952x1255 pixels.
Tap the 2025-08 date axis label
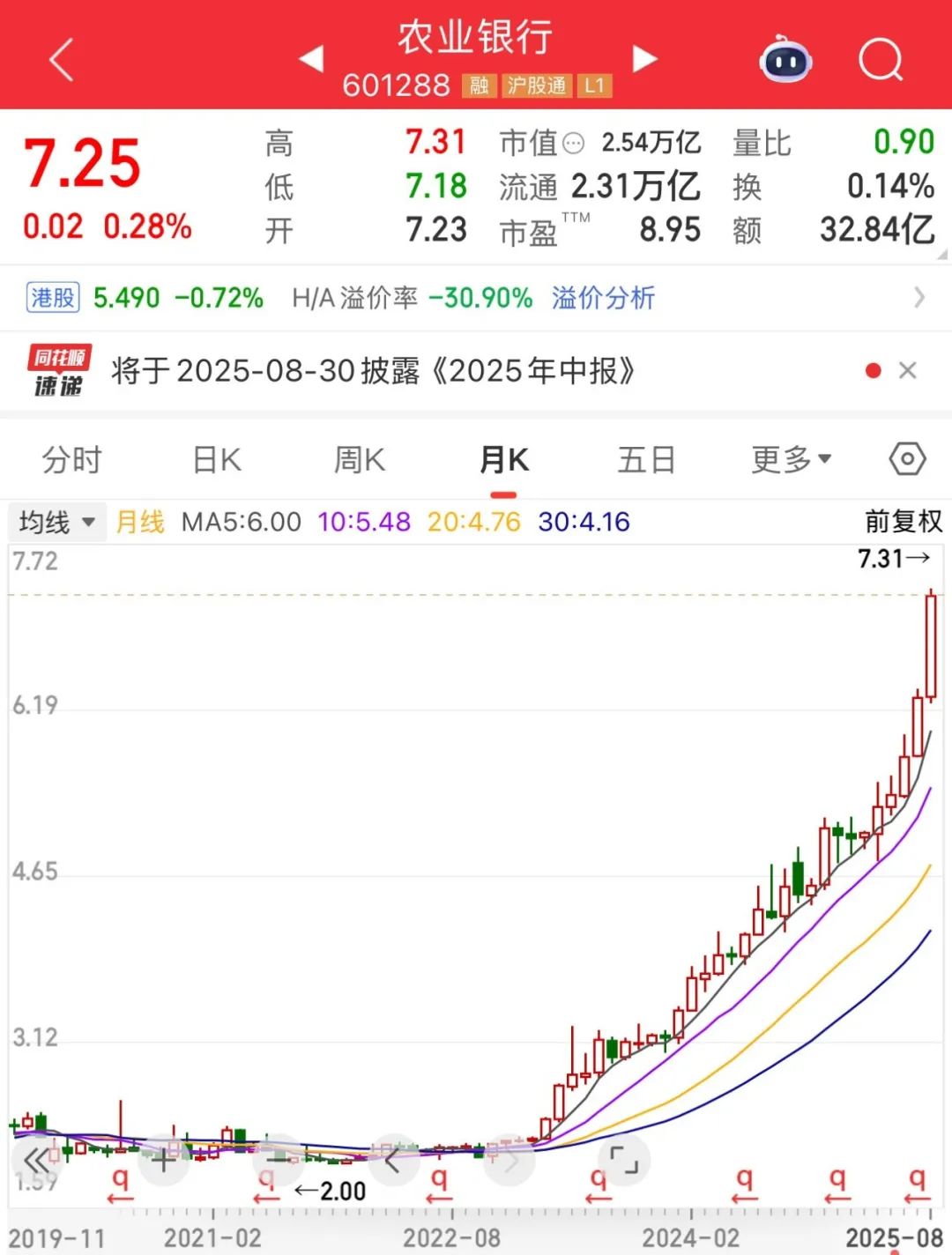click(x=894, y=1237)
